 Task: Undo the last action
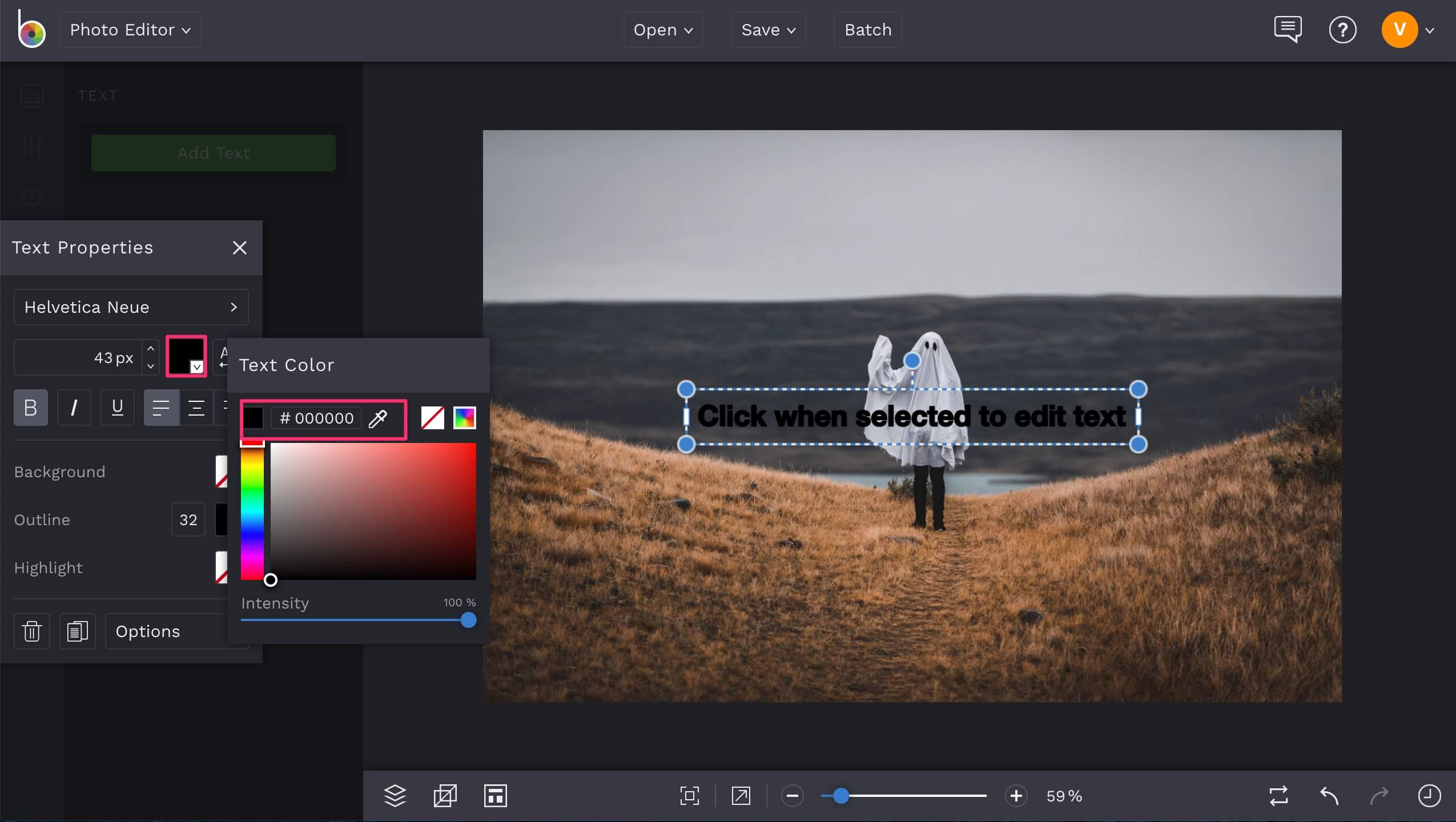[1330, 795]
